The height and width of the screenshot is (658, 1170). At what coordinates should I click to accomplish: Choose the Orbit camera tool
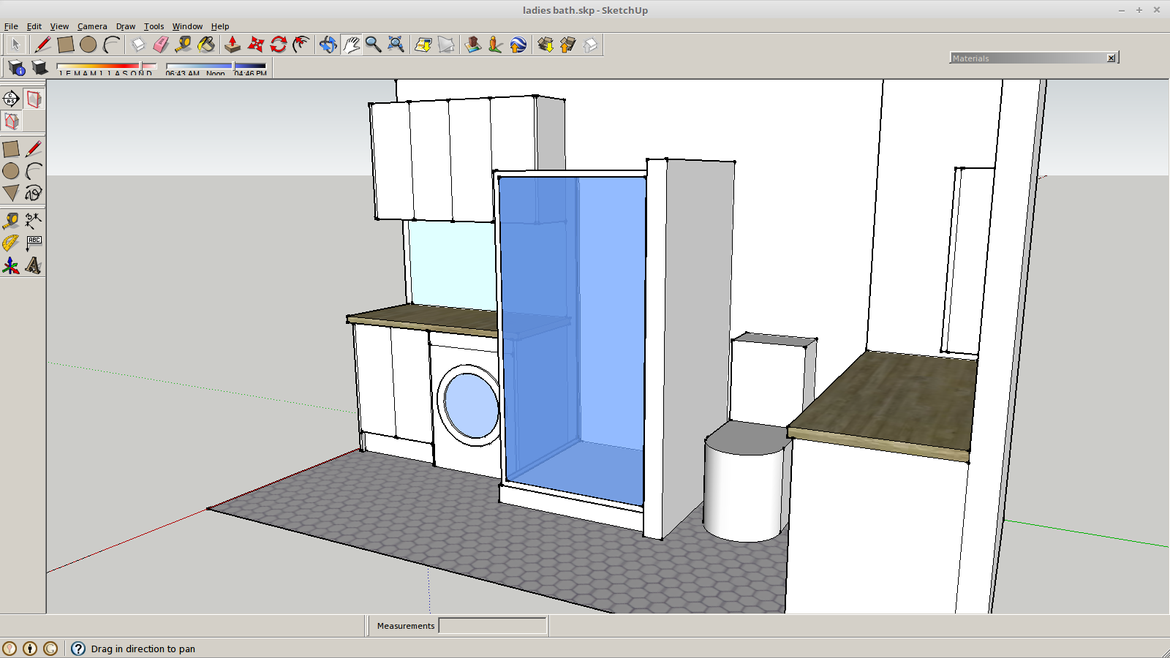click(328, 44)
